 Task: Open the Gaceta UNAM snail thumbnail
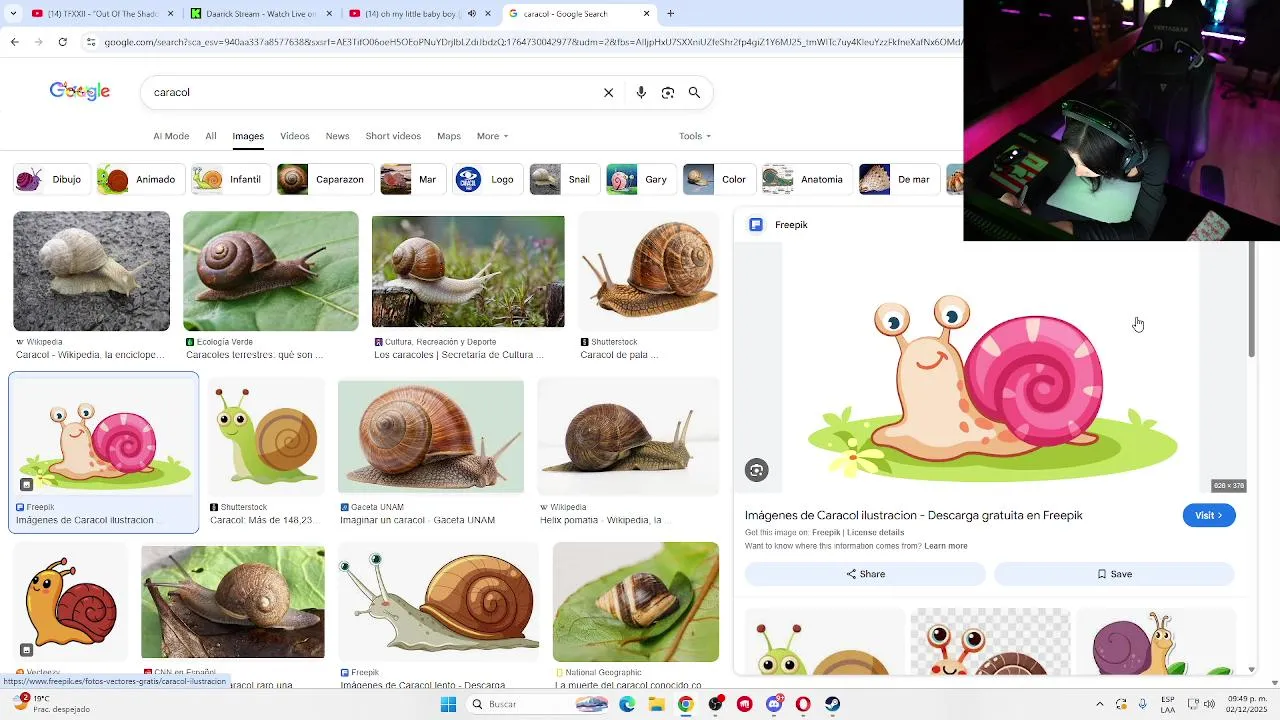pyautogui.click(x=431, y=436)
